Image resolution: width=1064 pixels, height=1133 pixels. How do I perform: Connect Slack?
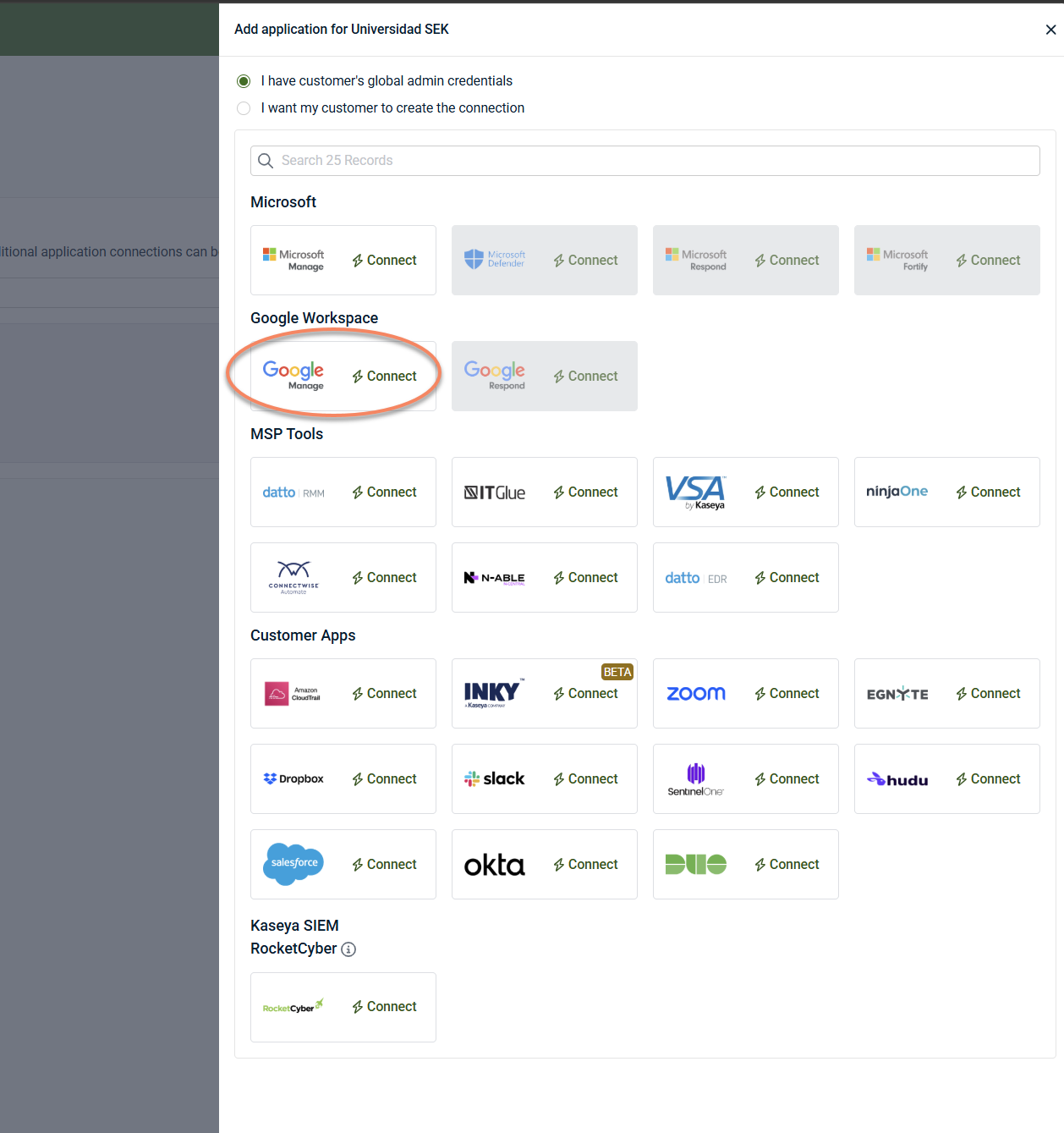point(586,778)
